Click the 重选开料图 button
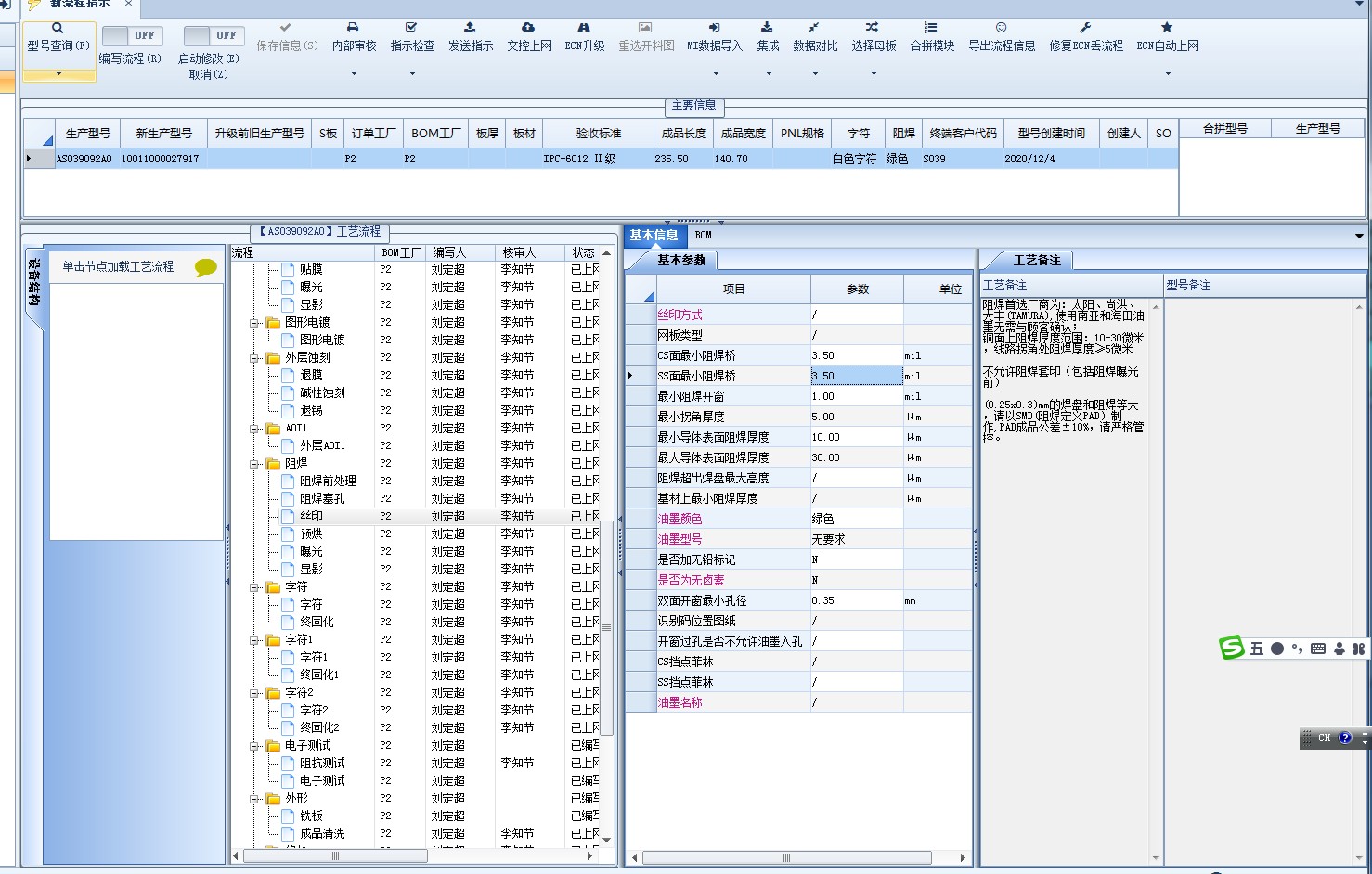 point(646,37)
